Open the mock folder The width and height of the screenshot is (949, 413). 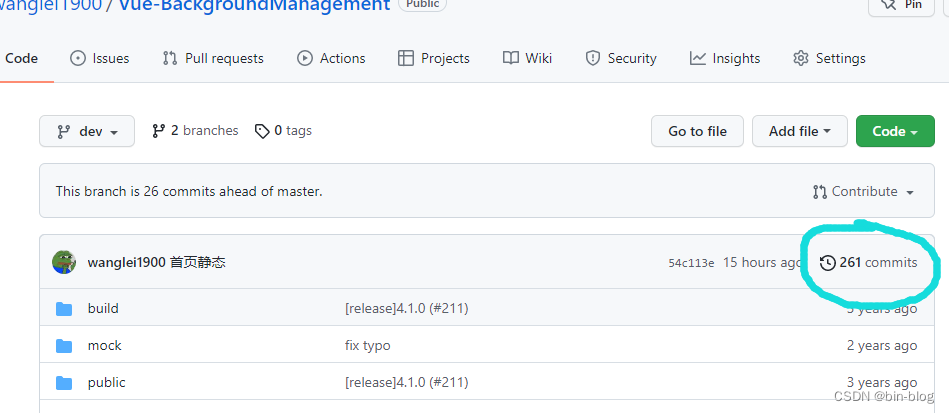pos(105,346)
